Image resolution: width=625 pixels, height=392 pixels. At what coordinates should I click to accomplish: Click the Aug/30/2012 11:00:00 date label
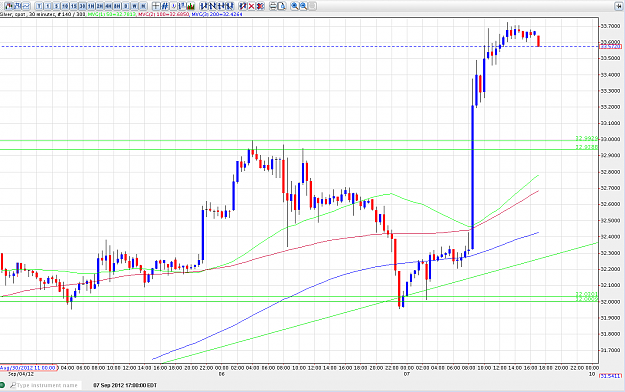pyautogui.click(x=28, y=368)
